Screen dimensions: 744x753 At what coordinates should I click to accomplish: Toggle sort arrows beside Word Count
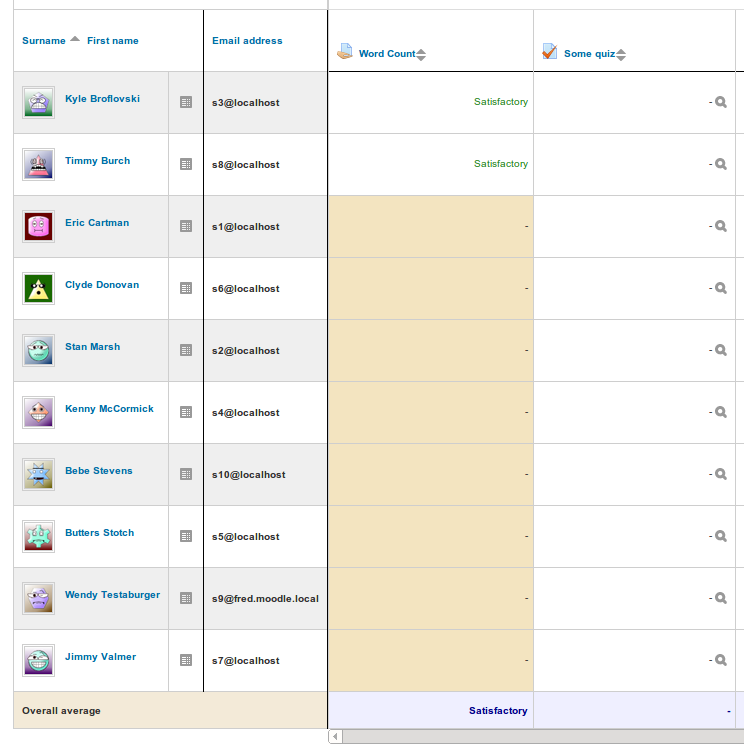pyautogui.click(x=421, y=55)
